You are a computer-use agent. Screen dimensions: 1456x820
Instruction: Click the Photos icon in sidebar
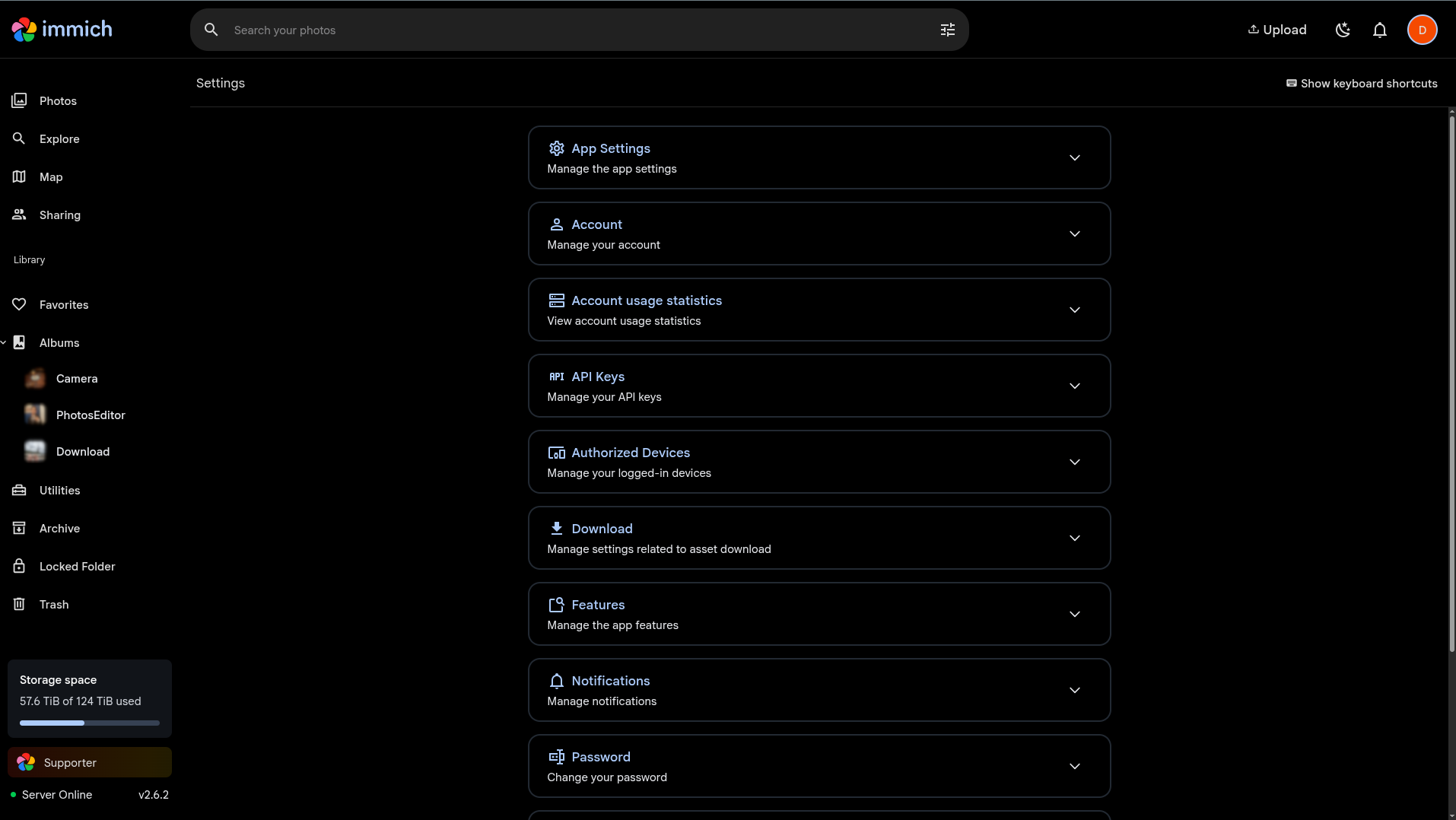point(19,100)
